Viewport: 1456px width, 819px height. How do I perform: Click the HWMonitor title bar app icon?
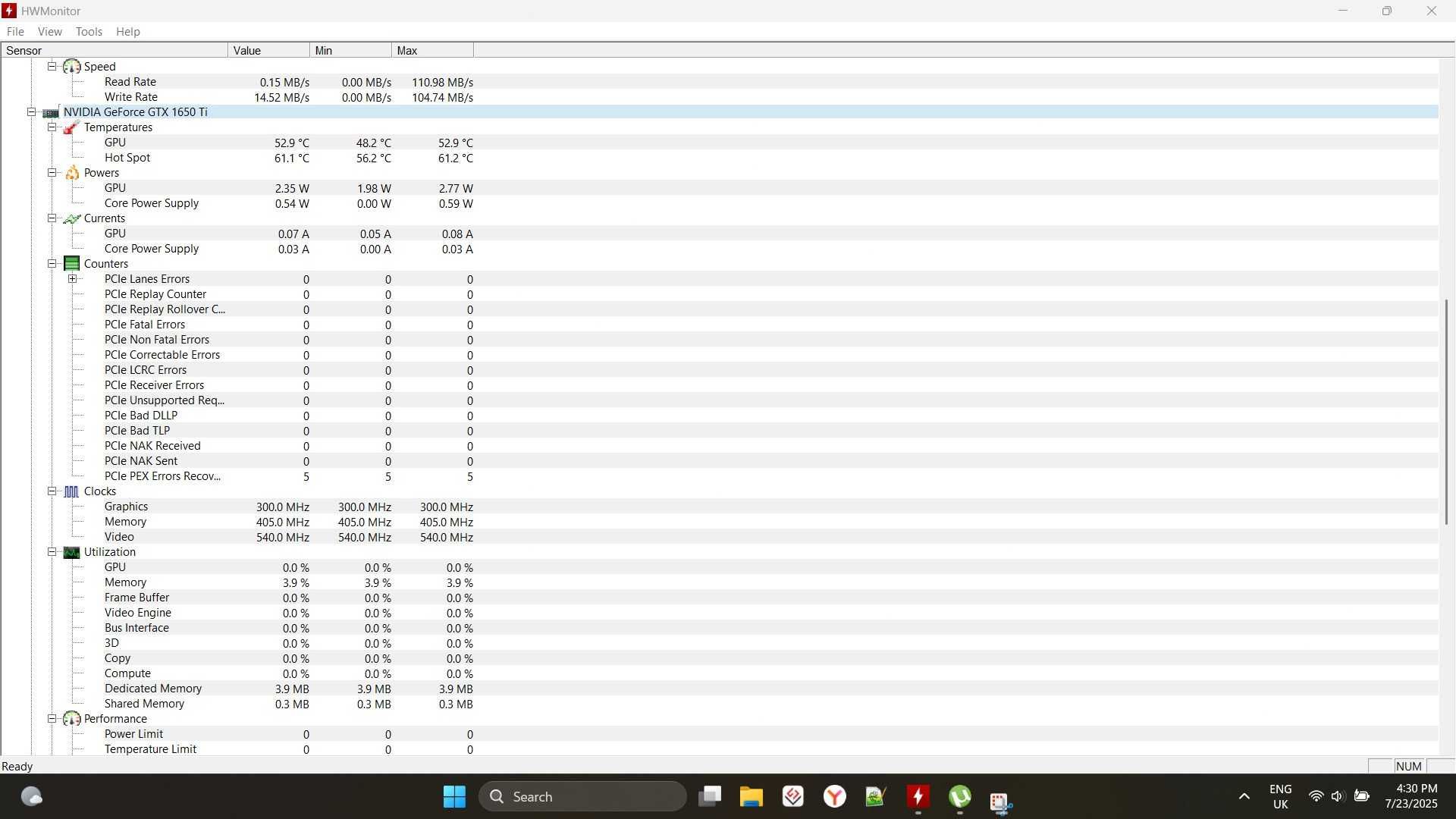(10, 11)
